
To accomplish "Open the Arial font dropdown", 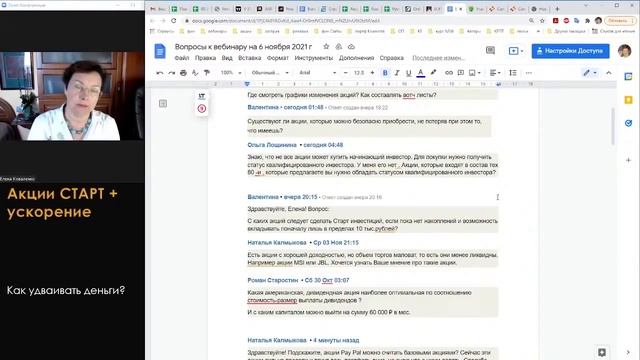I will click(x=318, y=73).
